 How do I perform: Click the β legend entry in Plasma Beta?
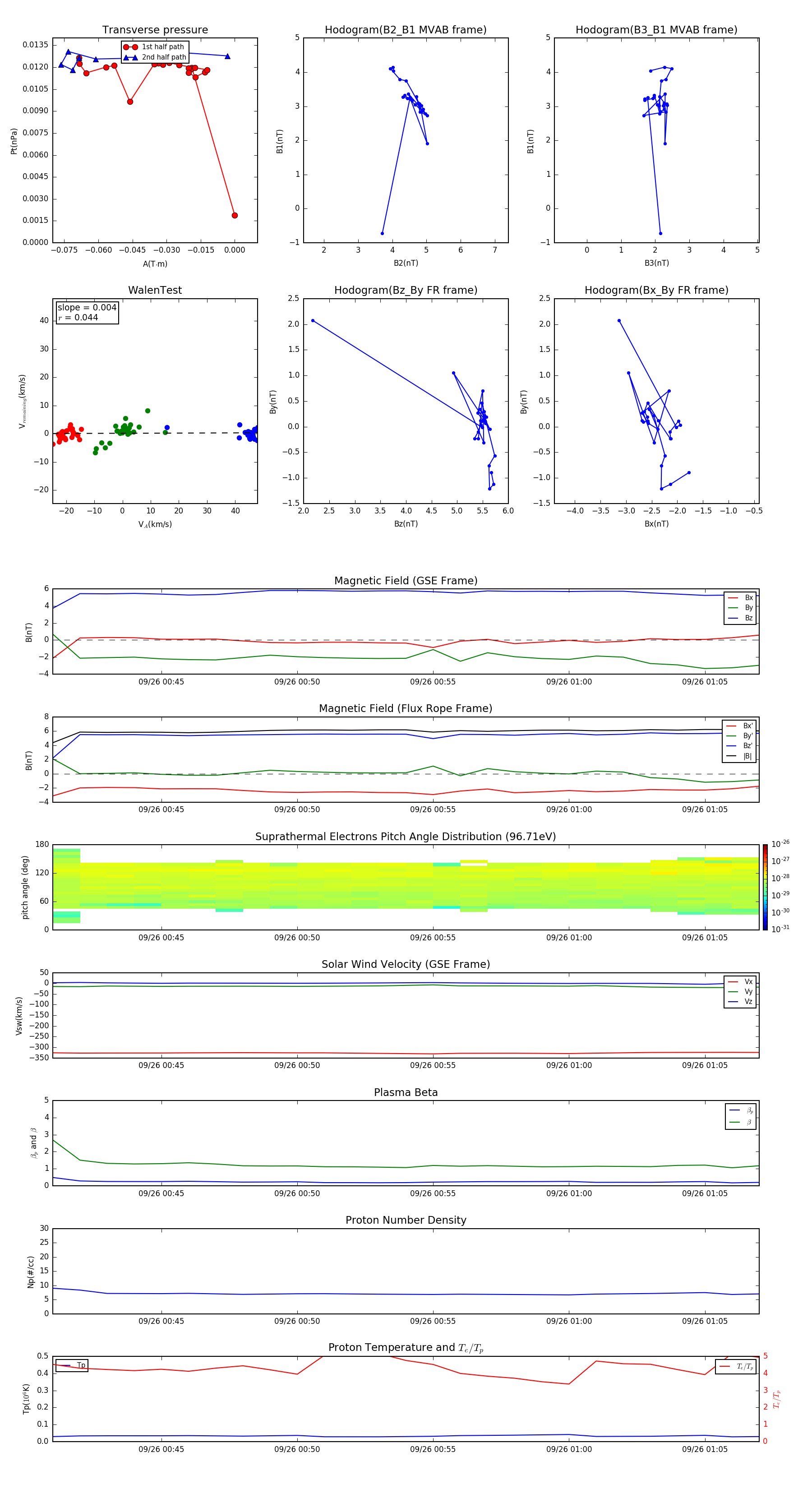coord(741,1122)
